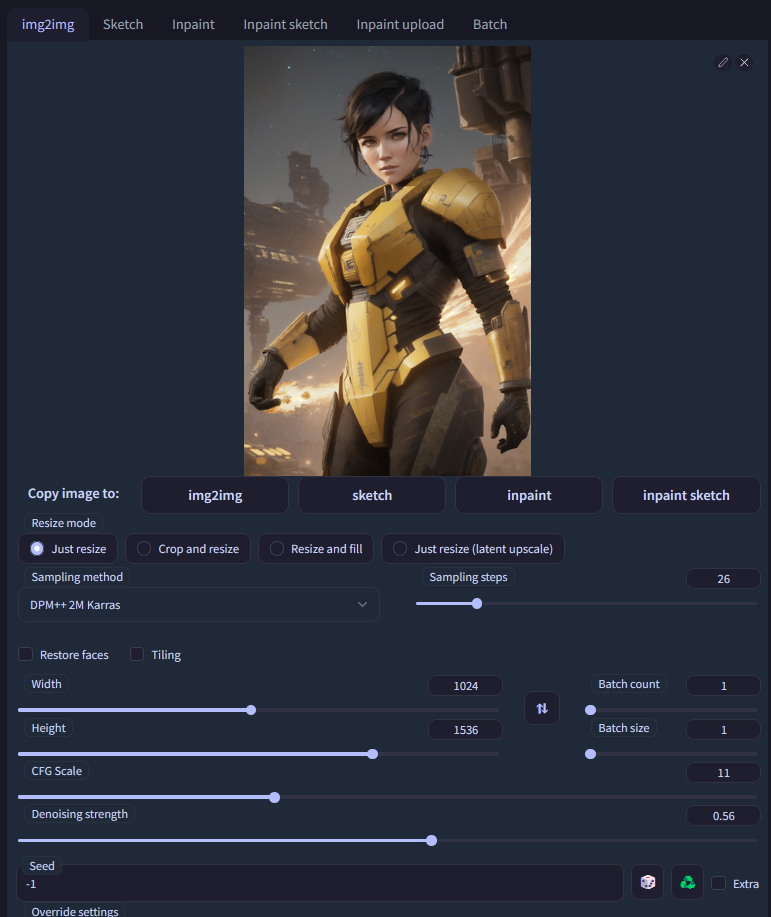
Task: Click the Denoising strength slider handle
Action: (x=432, y=840)
